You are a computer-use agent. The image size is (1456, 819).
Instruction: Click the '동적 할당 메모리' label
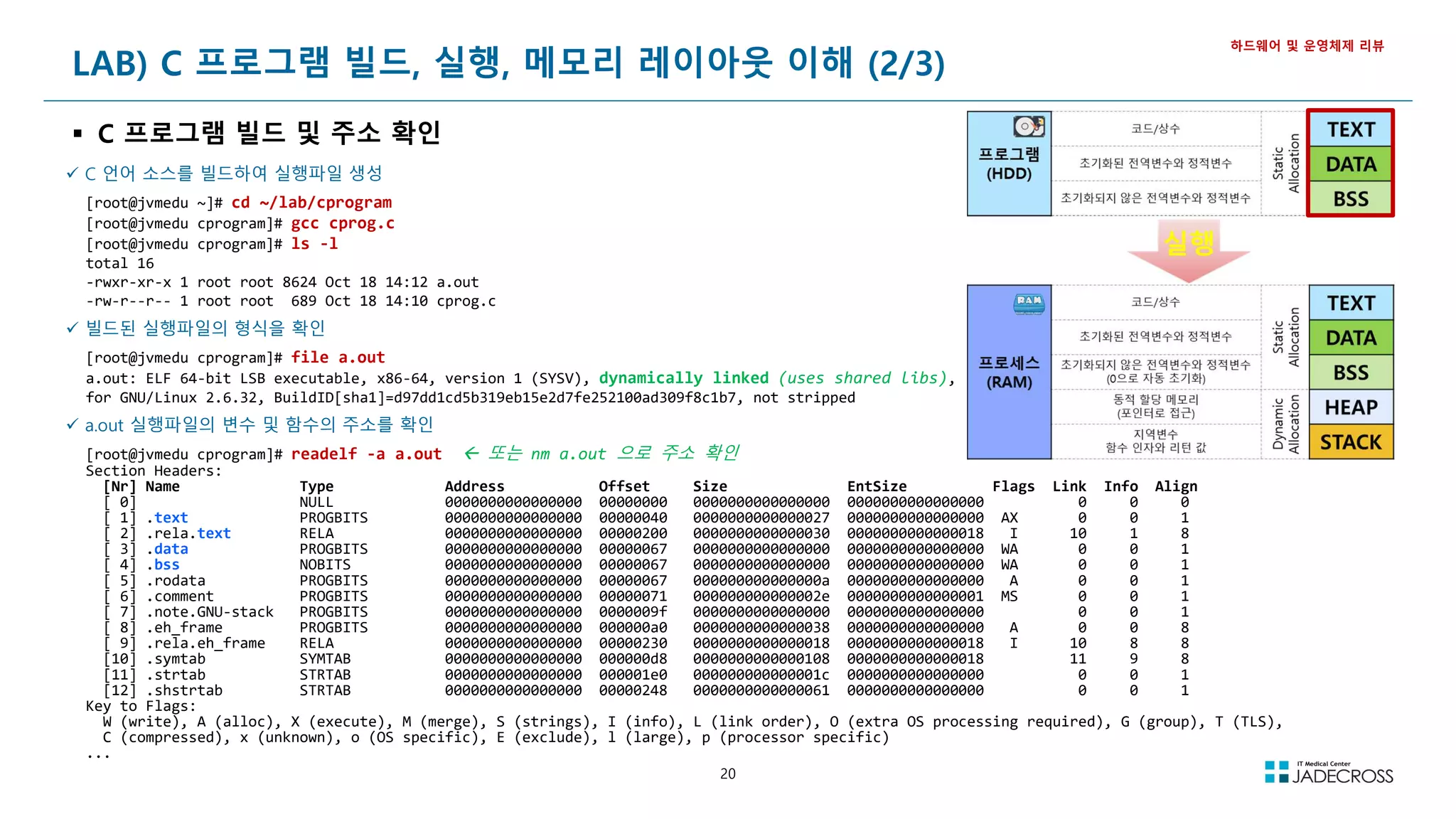tap(1155, 399)
